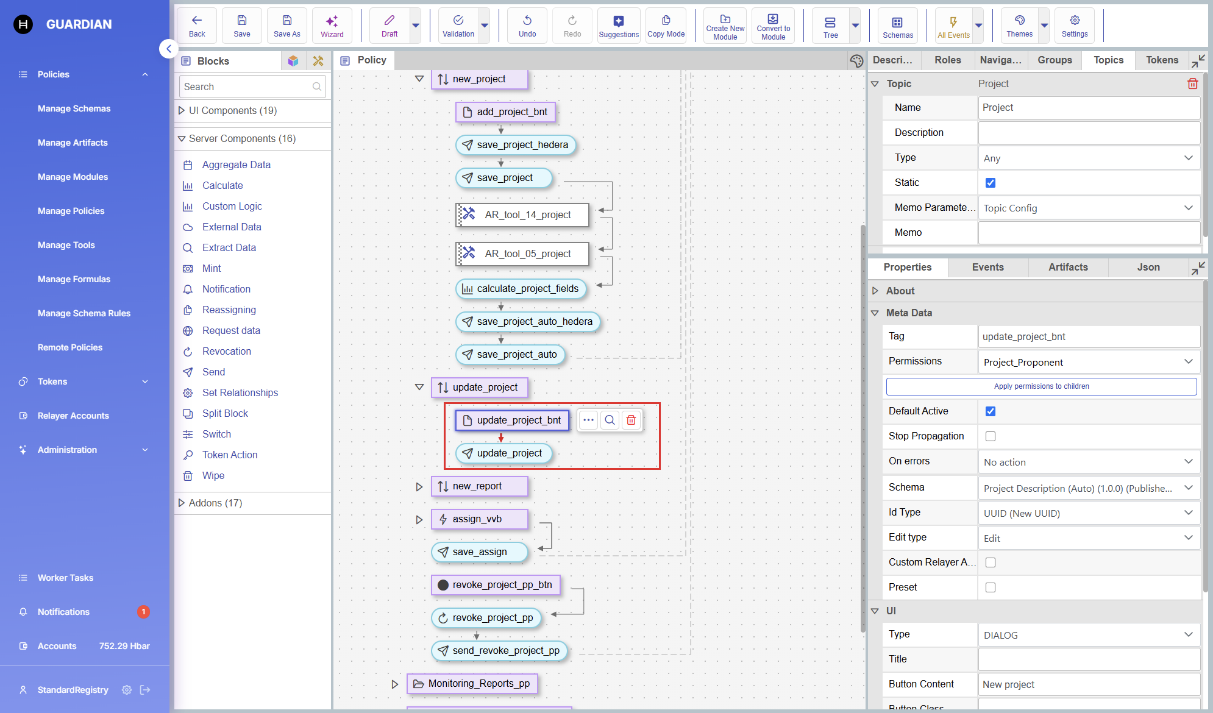Open the Permissions dropdown
Viewport: 1213px width, 713px height.
(x=1089, y=362)
